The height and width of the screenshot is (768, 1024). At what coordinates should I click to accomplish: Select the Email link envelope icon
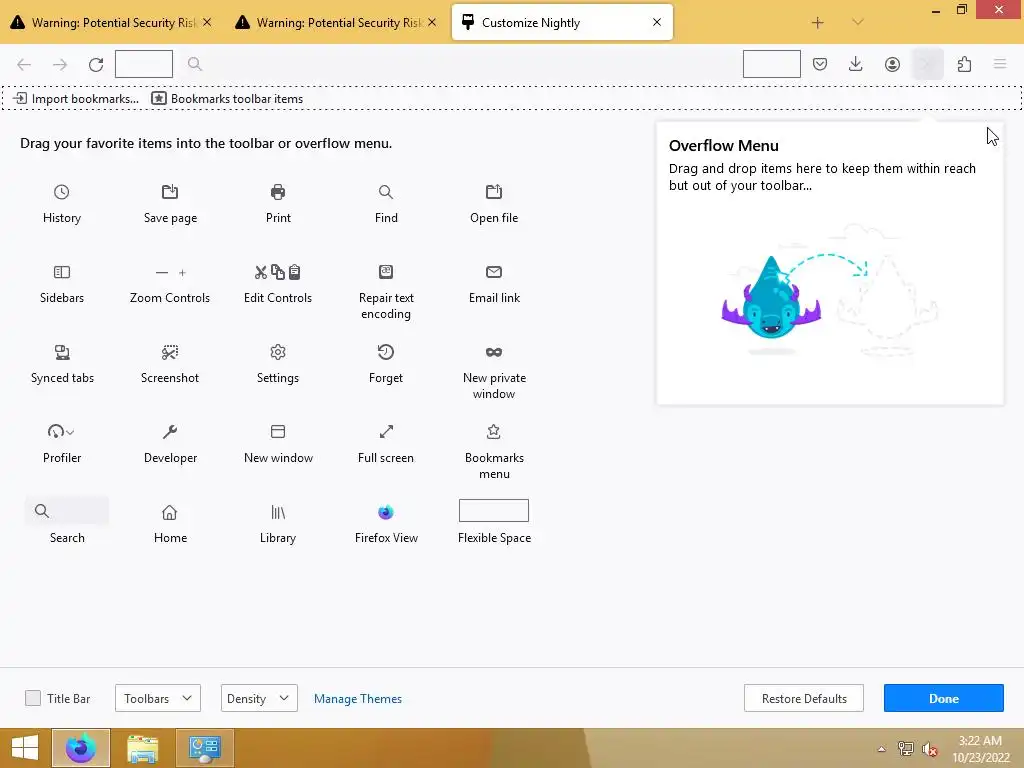494,272
